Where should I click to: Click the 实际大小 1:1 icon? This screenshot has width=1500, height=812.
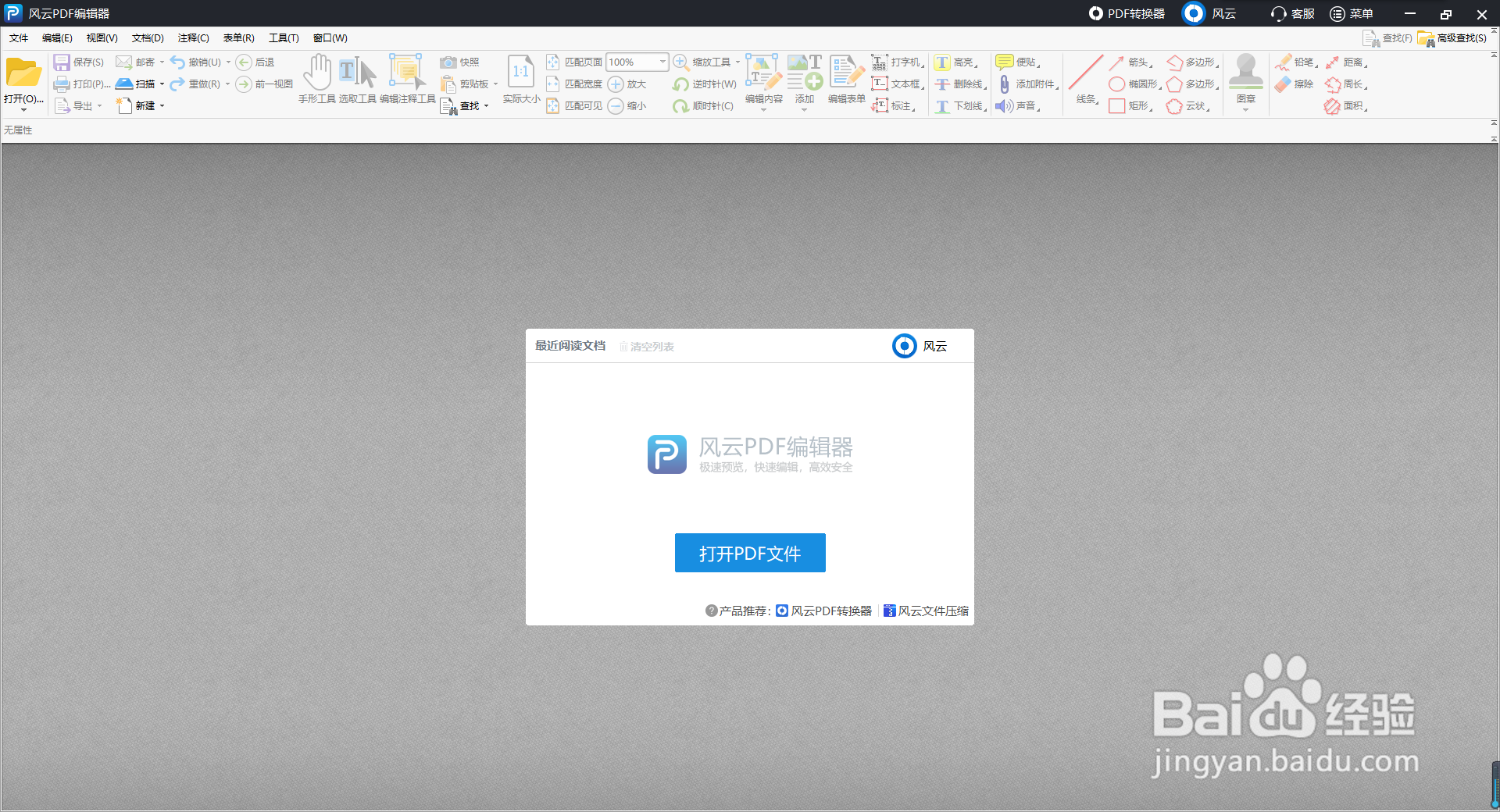coord(521,73)
